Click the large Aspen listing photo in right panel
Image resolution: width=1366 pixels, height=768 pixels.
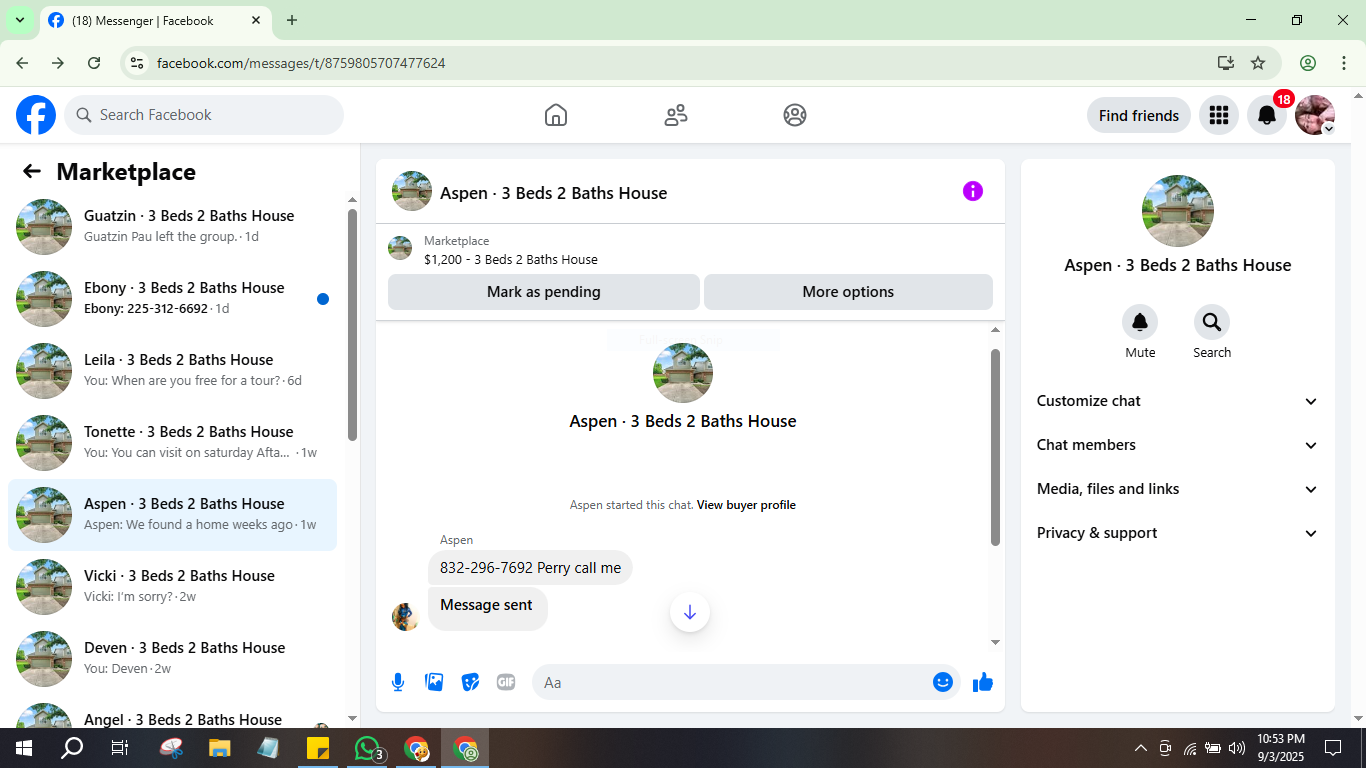(x=1178, y=211)
